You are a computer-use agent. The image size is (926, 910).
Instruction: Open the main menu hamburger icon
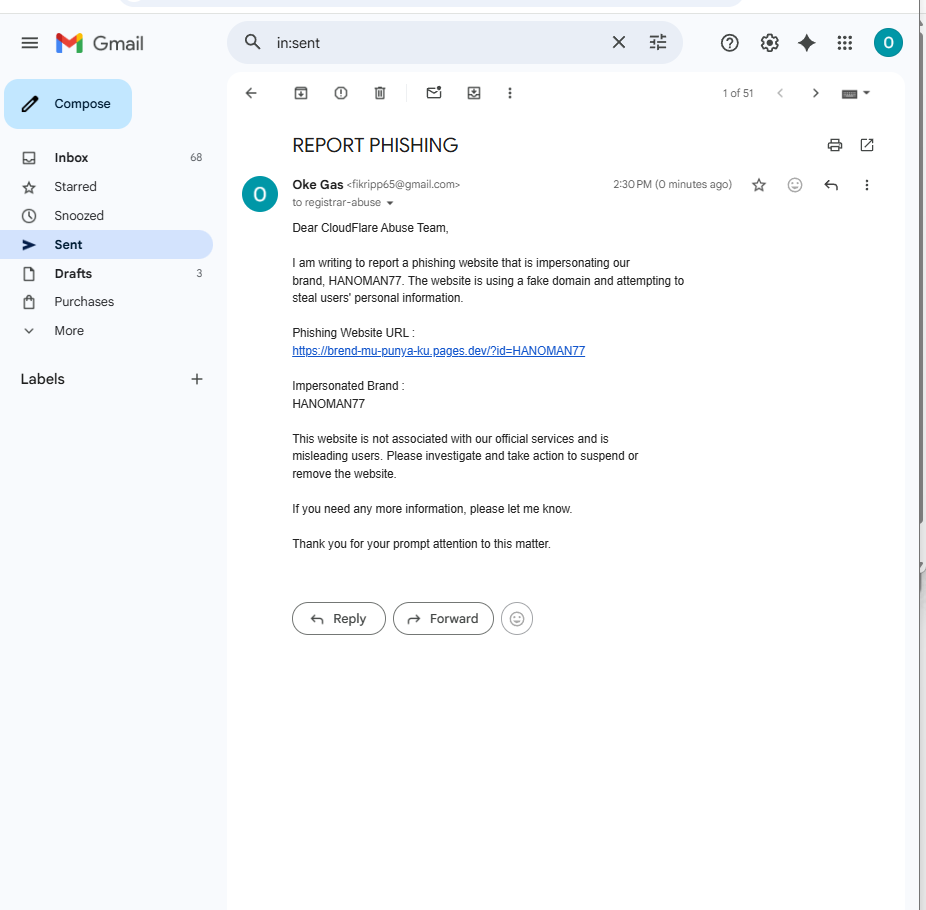click(x=30, y=43)
